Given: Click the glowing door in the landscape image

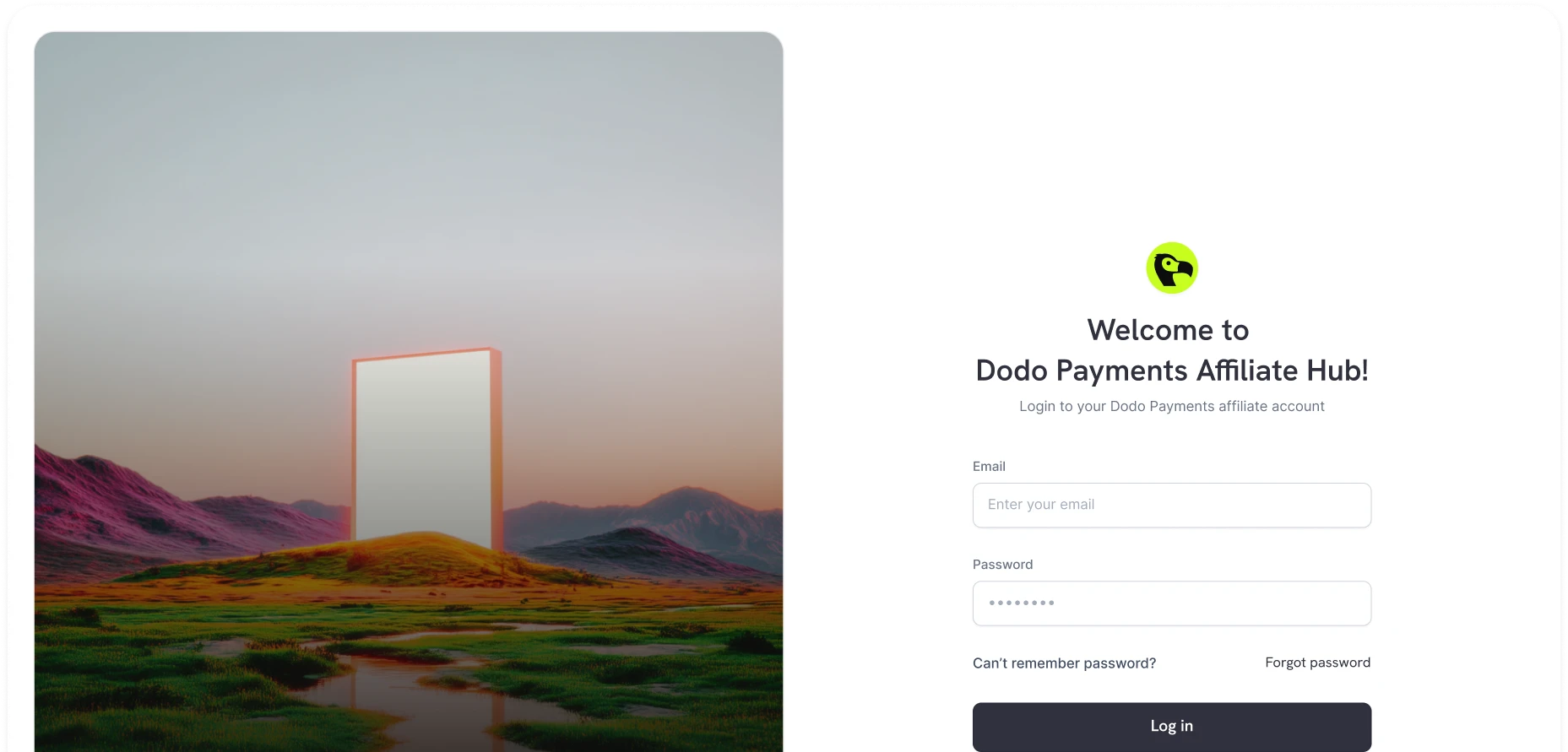Looking at the screenshot, I should [x=426, y=447].
